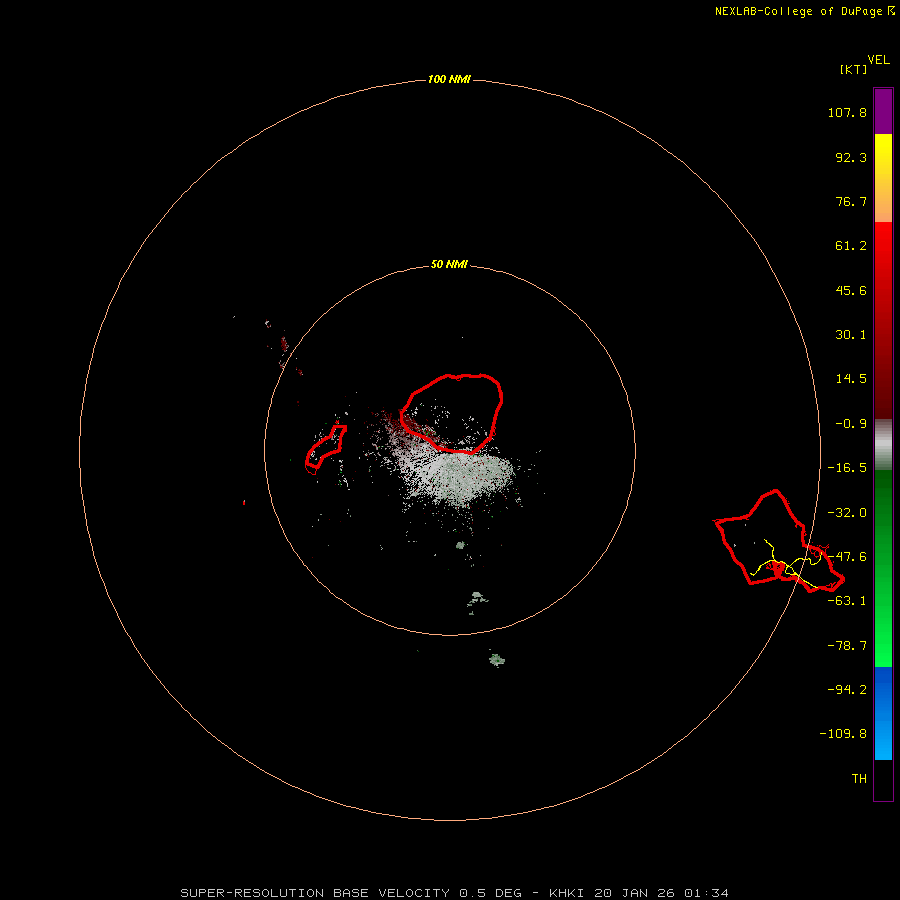Click the eastern island outline with yellow roads

pos(779,541)
